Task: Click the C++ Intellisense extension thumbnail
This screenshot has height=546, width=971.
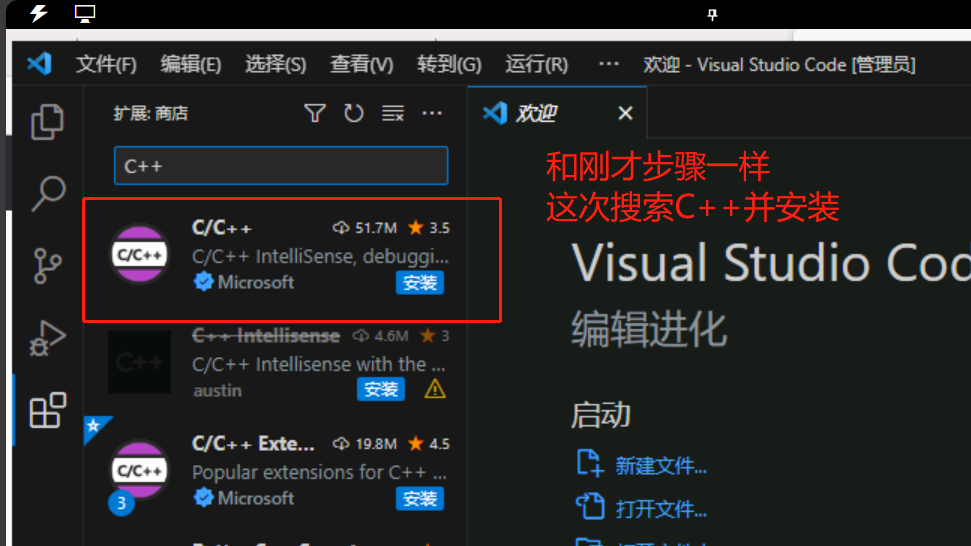Action: pyautogui.click(x=139, y=362)
